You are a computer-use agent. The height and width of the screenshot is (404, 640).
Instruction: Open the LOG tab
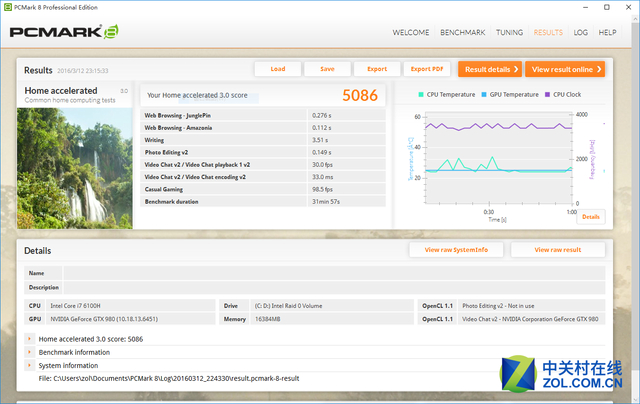tap(581, 32)
